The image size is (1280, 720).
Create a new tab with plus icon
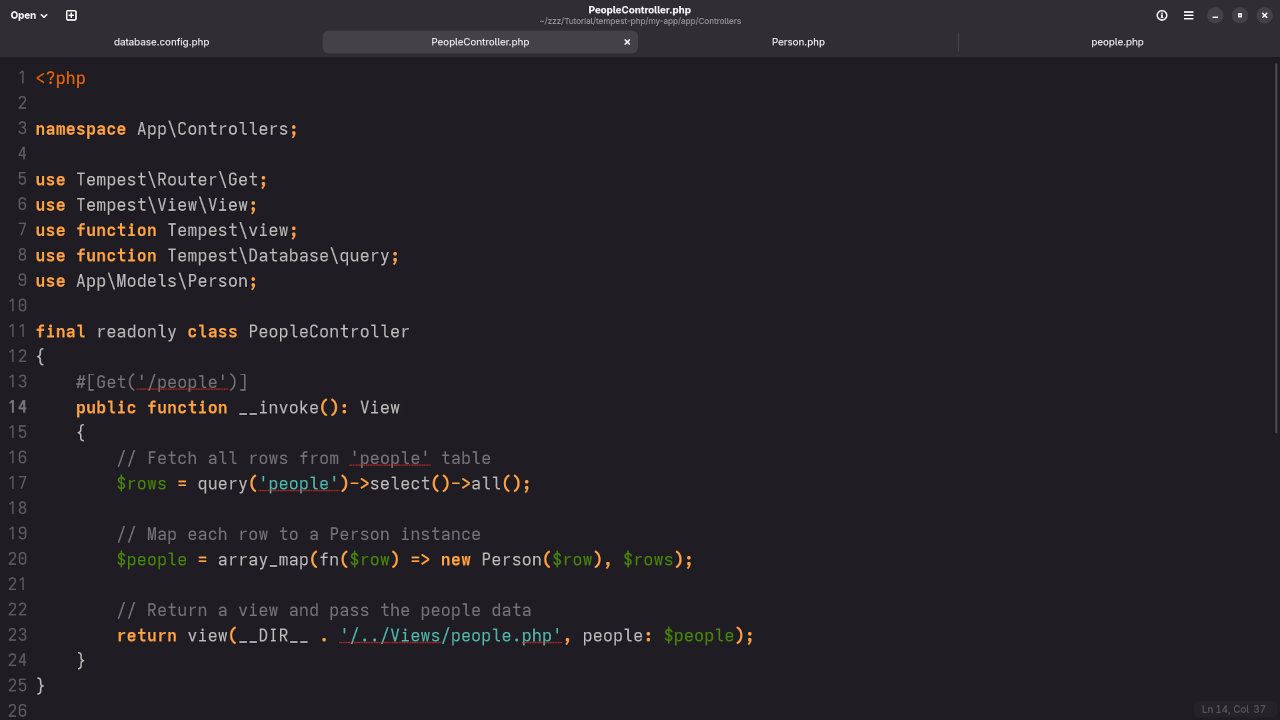pyautogui.click(x=71, y=15)
